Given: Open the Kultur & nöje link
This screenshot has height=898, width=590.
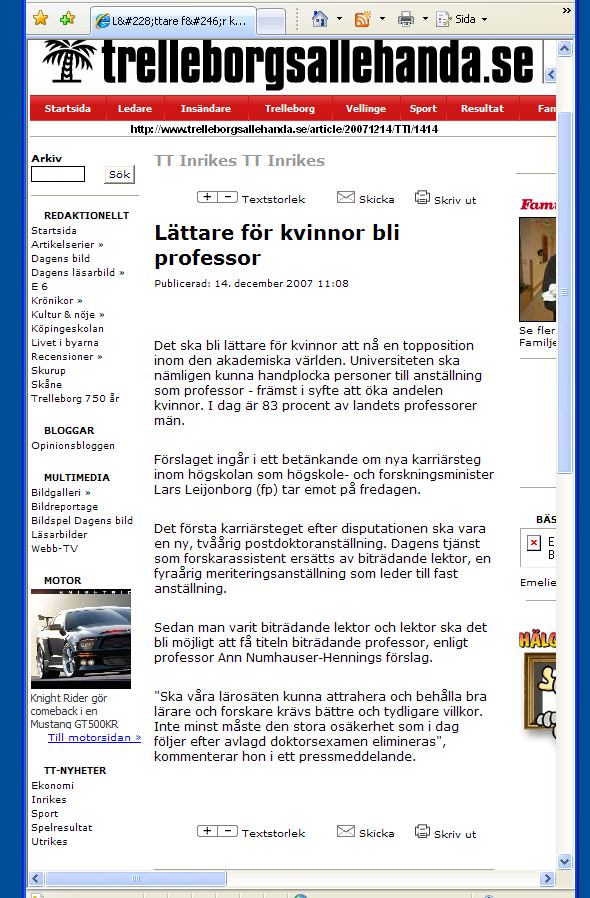Looking at the screenshot, I should coord(68,314).
